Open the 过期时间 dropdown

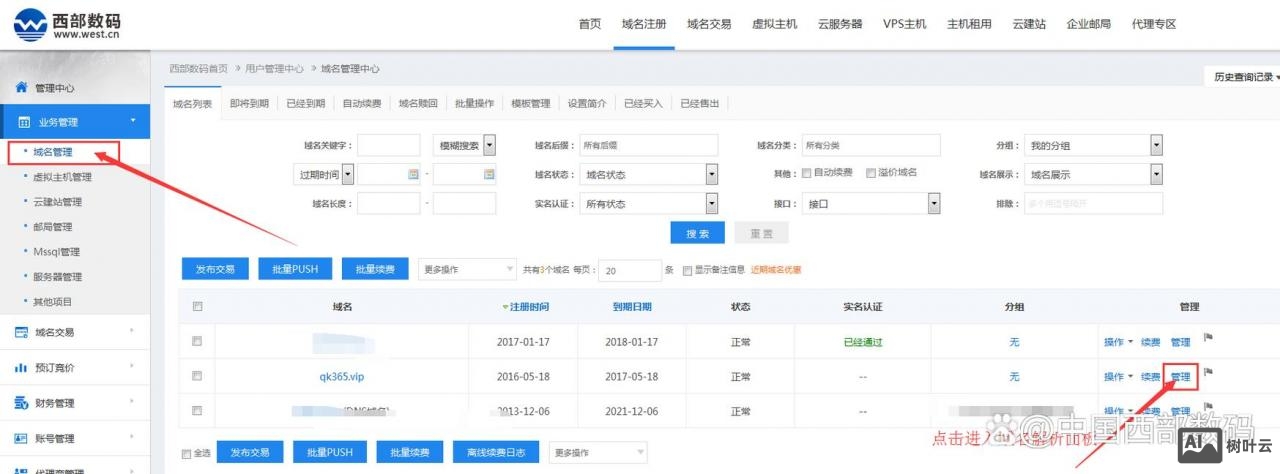[x=325, y=174]
